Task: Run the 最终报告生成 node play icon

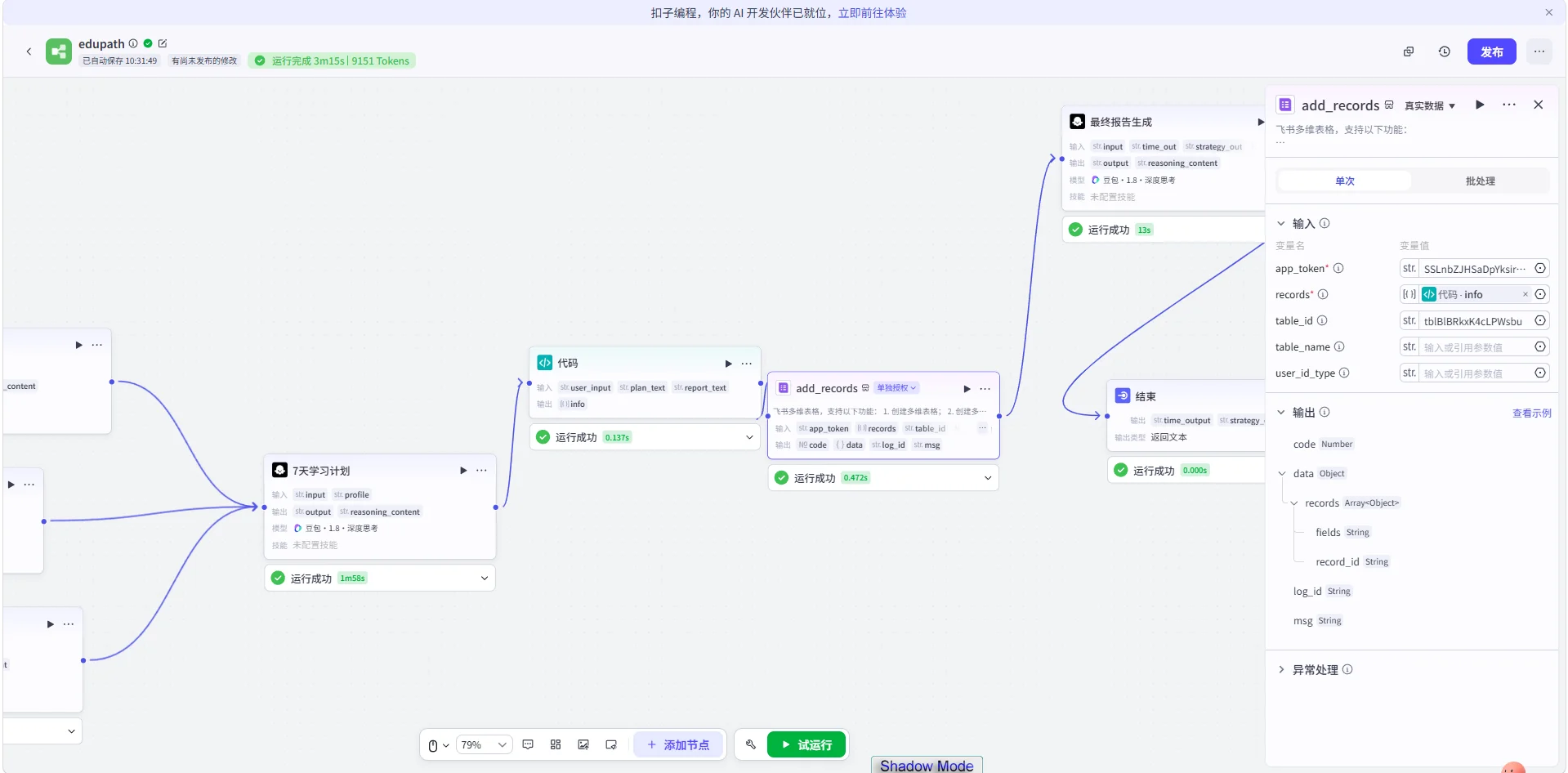Action: pyautogui.click(x=1261, y=122)
